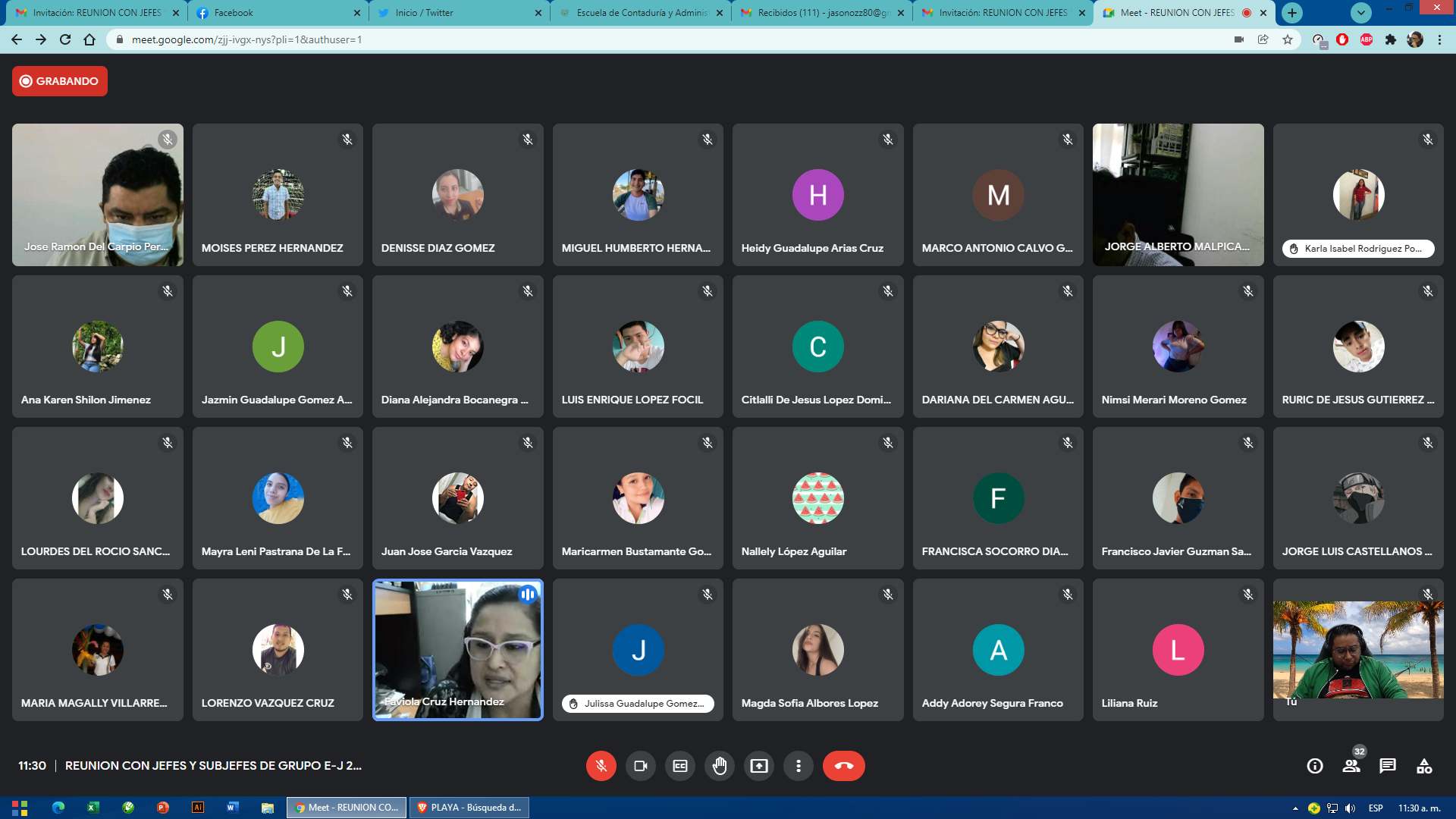This screenshot has height=819, width=1456.
Task: View site information via lock icon
Action: coord(119,39)
